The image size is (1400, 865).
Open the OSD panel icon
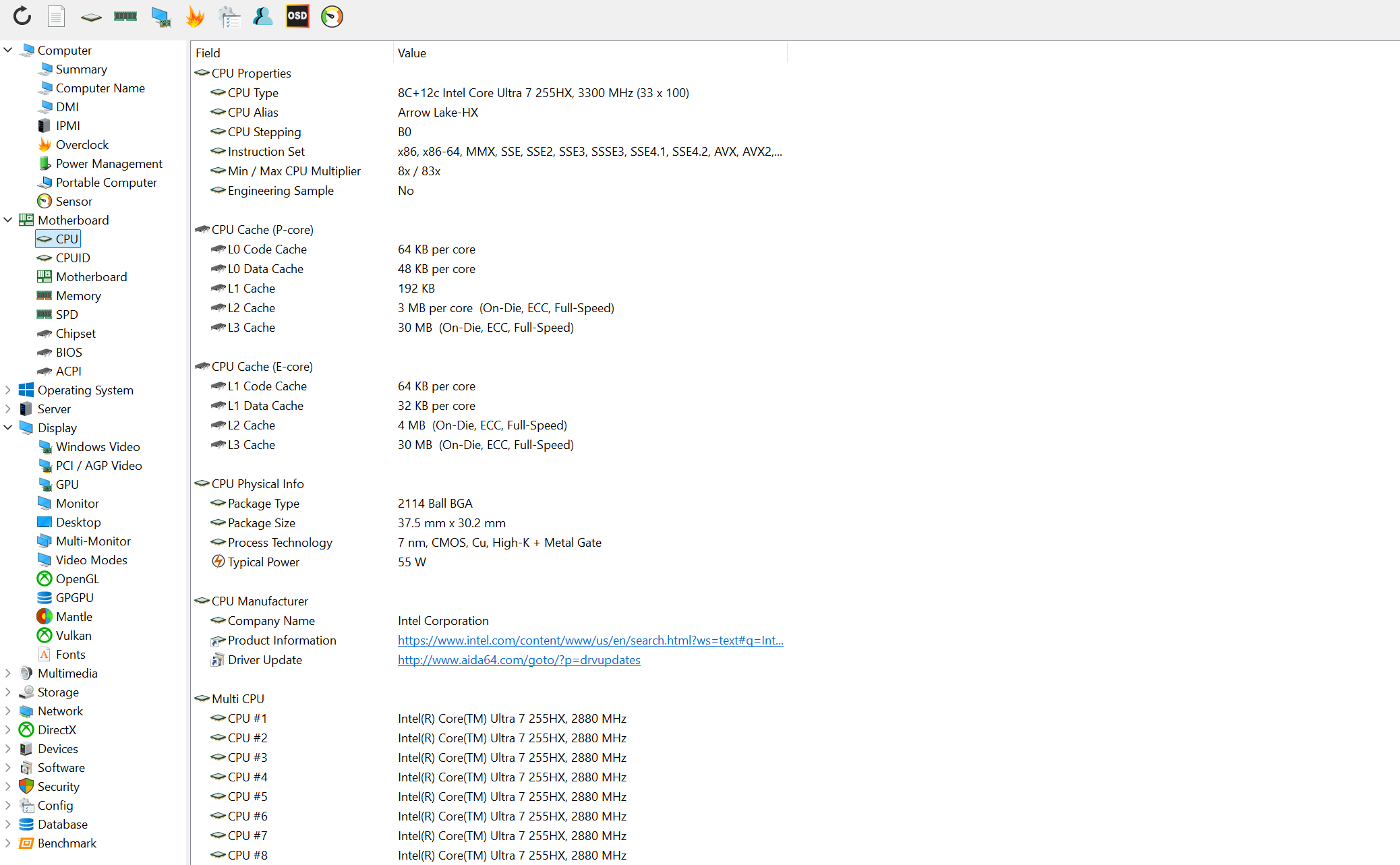[297, 16]
